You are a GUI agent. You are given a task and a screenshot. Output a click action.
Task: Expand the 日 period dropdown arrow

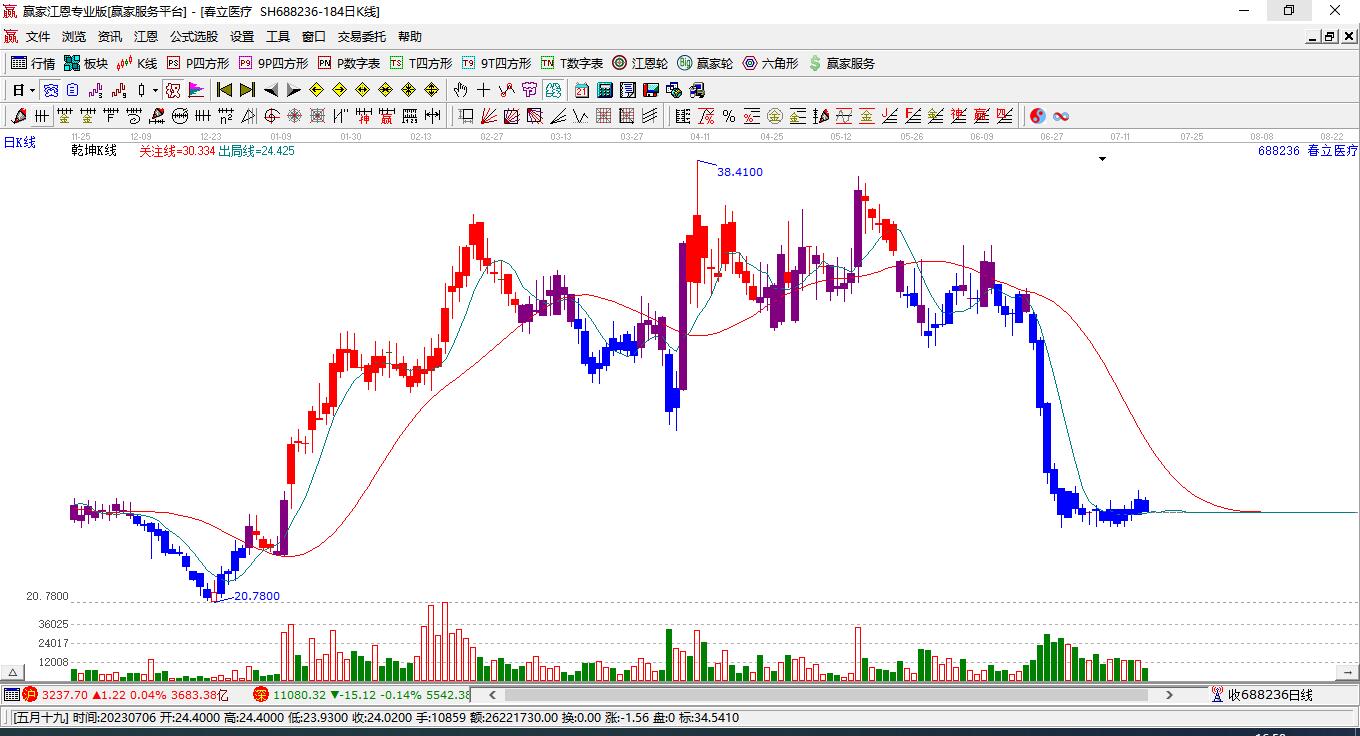[x=32, y=90]
